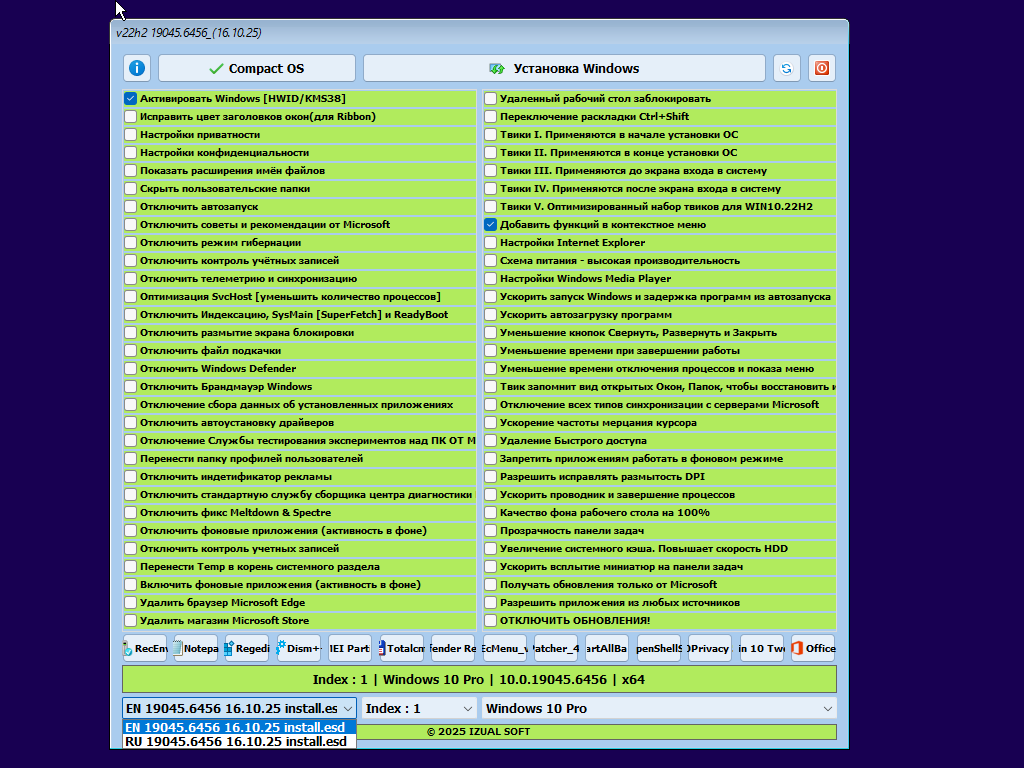Choose EN 19045.6456 install.esd list entry

coord(239,727)
